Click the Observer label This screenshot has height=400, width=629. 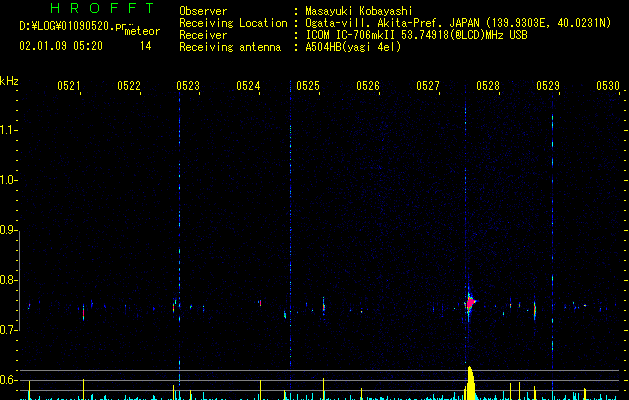203,11
